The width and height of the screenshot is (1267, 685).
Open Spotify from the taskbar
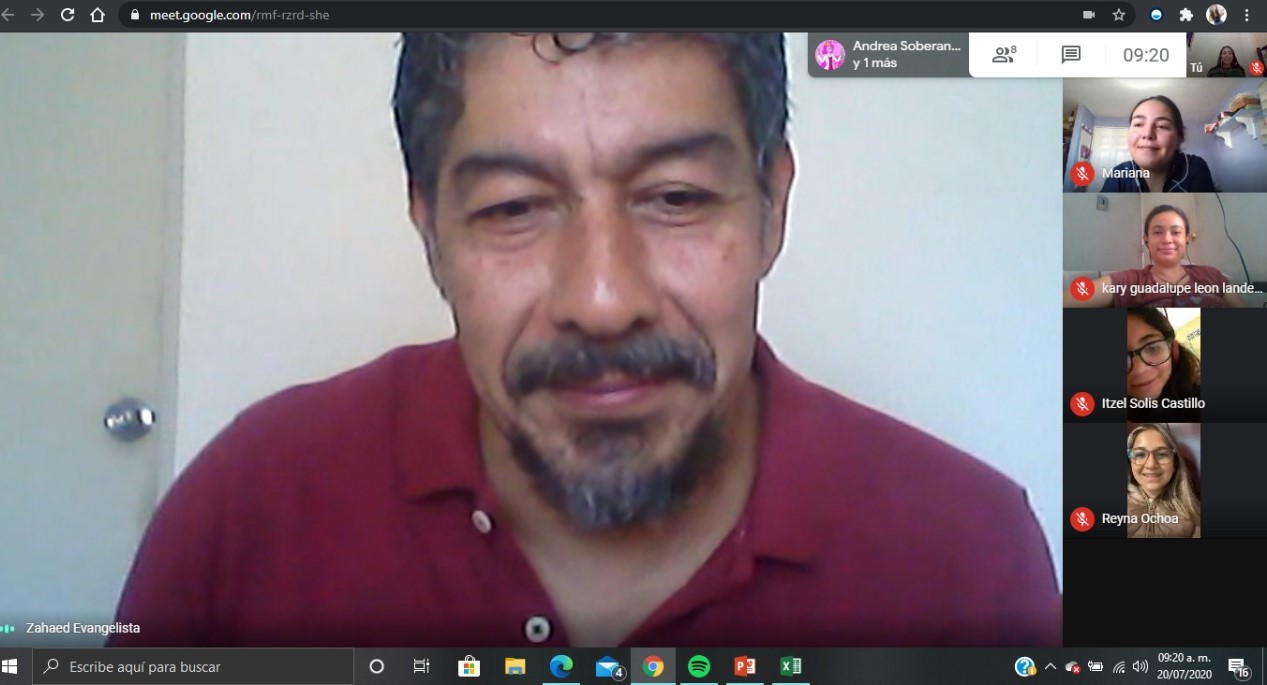699,667
